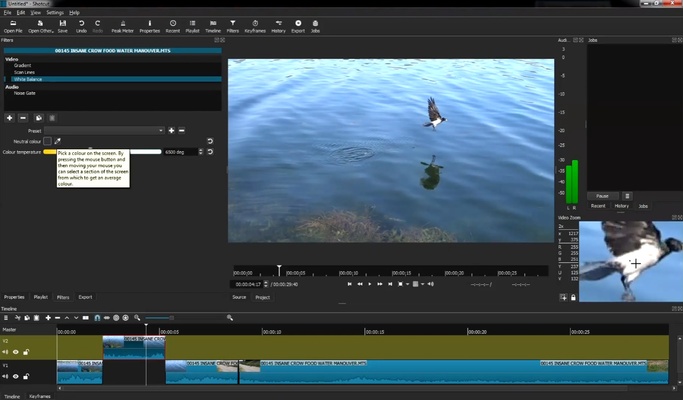Pick neutral colour with eyedropper icon
This screenshot has height=400, width=683.
(x=57, y=141)
